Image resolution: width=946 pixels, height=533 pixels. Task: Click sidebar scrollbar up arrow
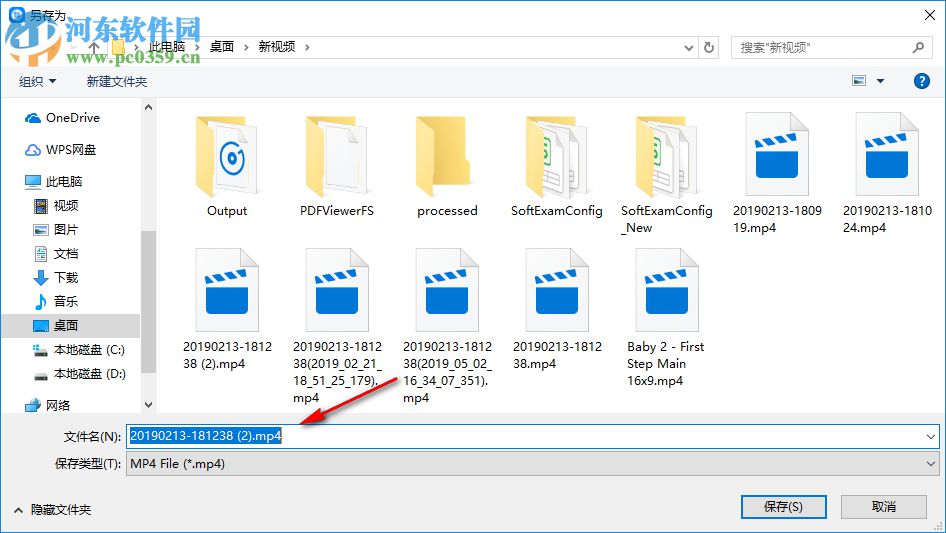tap(148, 107)
